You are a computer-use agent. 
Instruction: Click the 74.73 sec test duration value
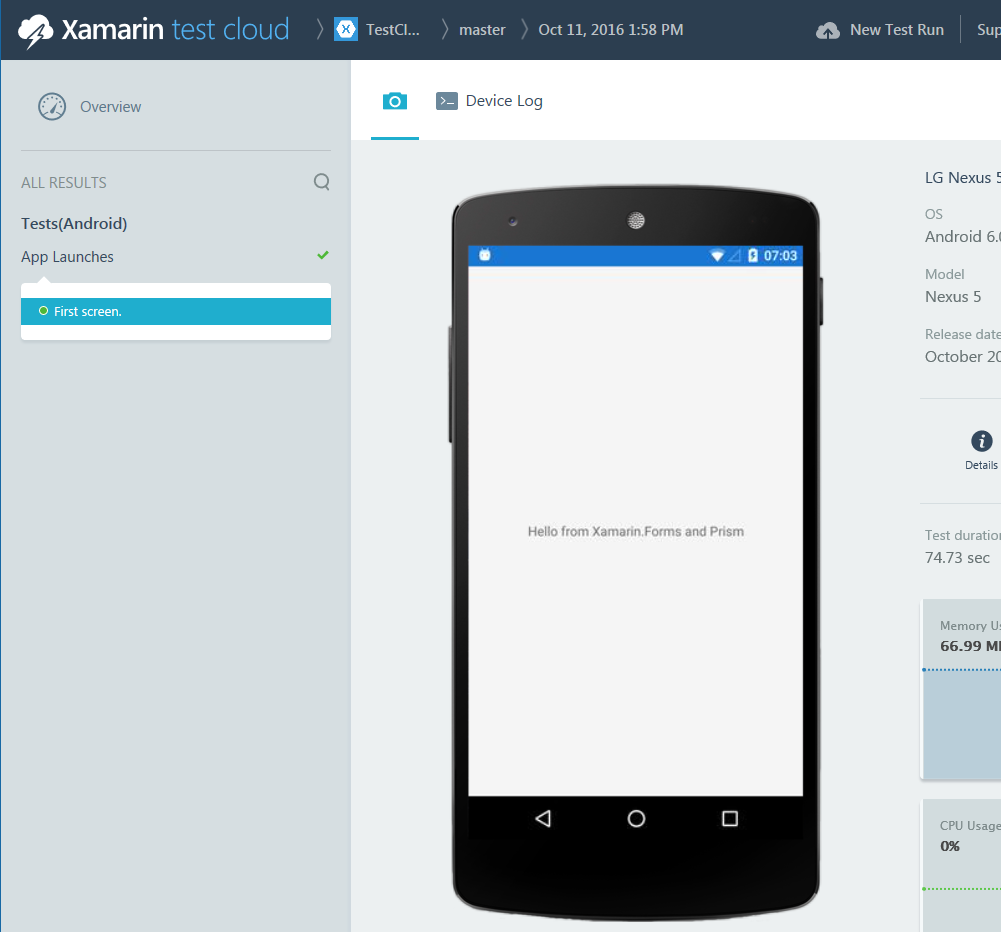(x=957, y=558)
